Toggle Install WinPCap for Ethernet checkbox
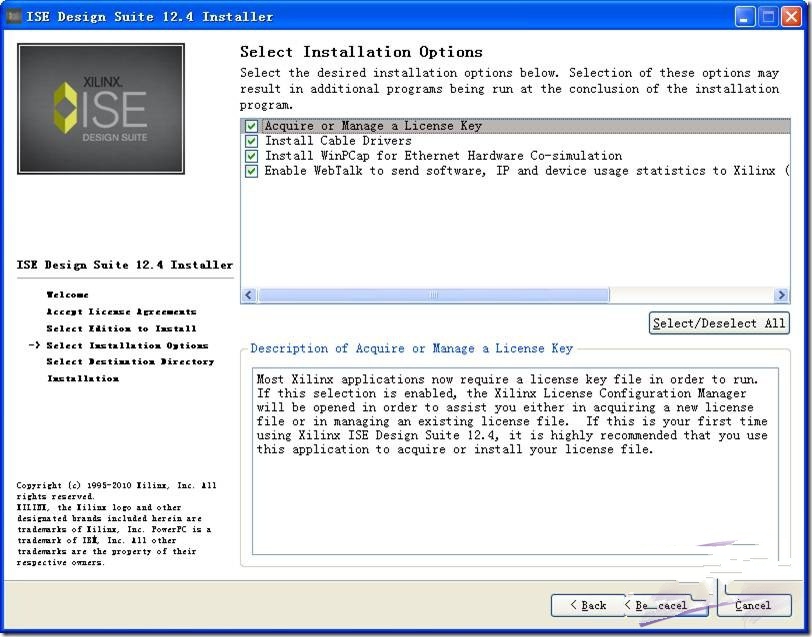 click(x=252, y=156)
